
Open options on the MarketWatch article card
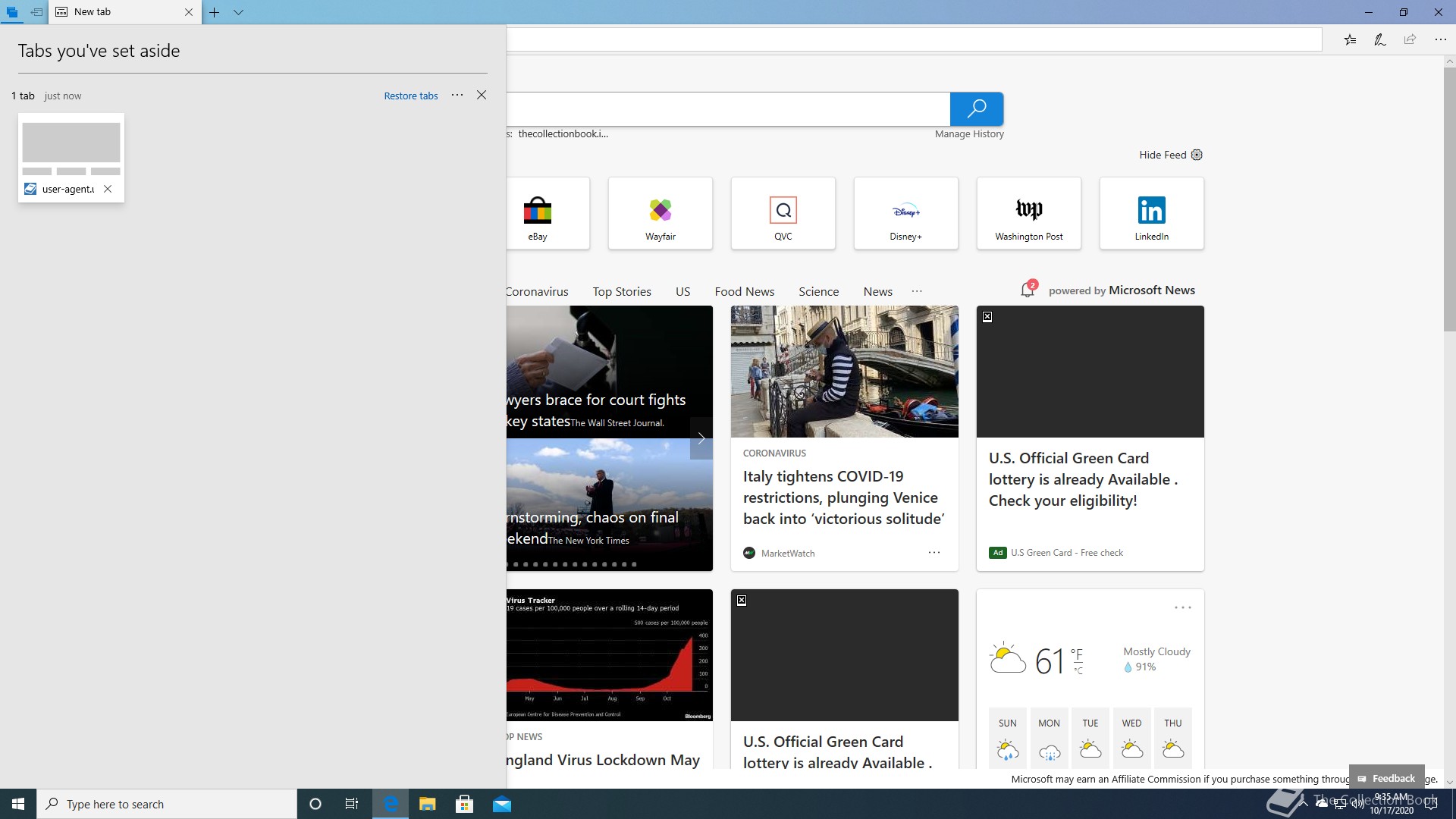(934, 553)
